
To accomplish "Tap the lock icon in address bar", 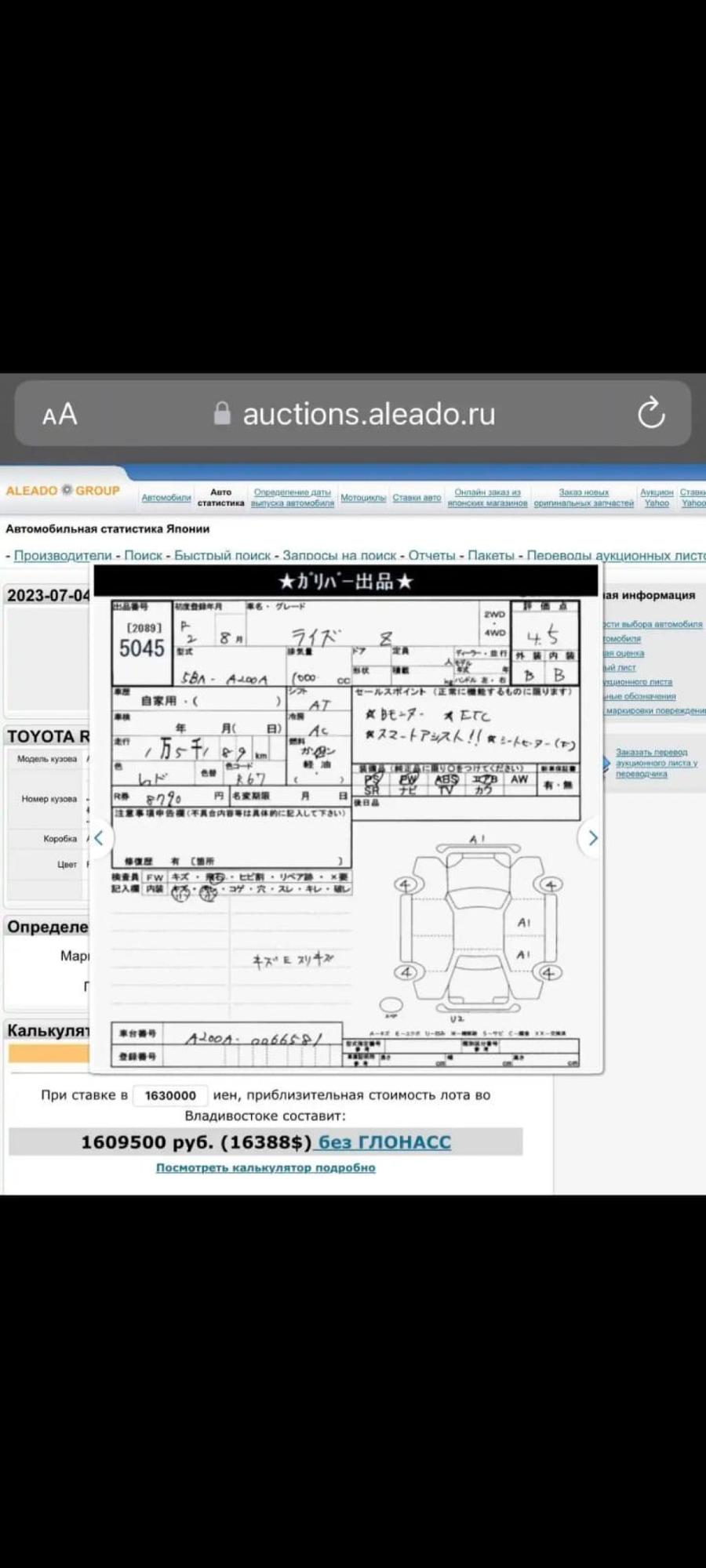I will tap(223, 413).
